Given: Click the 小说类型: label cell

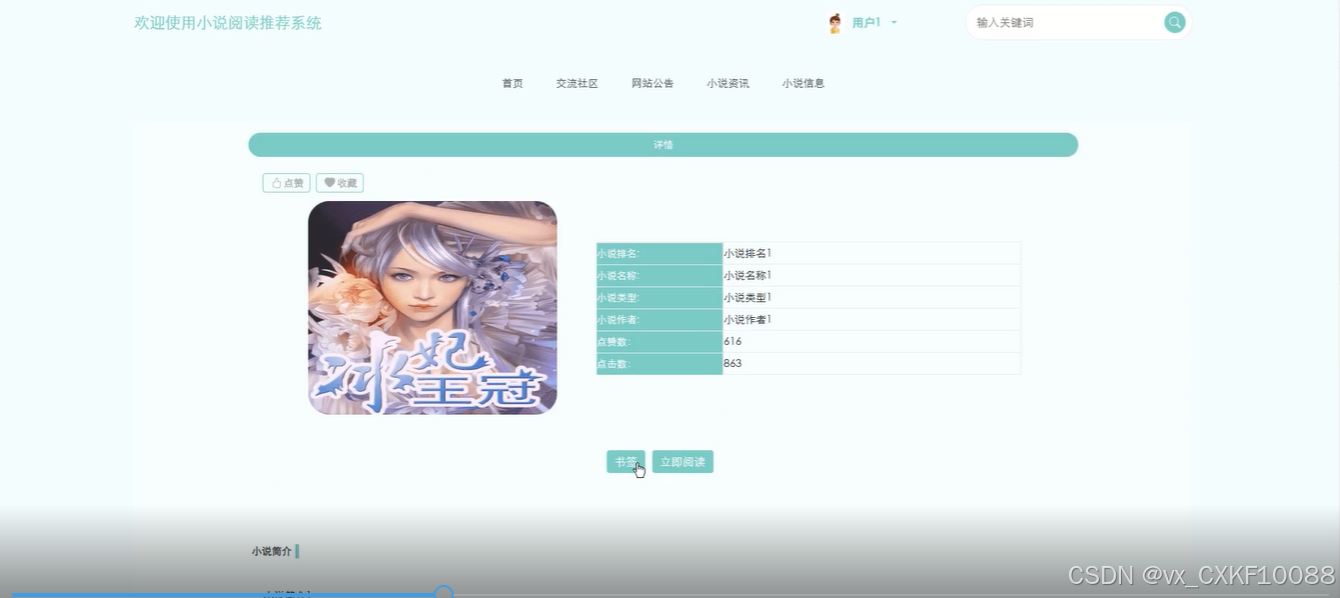Looking at the screenshot, I should (659, 298).
